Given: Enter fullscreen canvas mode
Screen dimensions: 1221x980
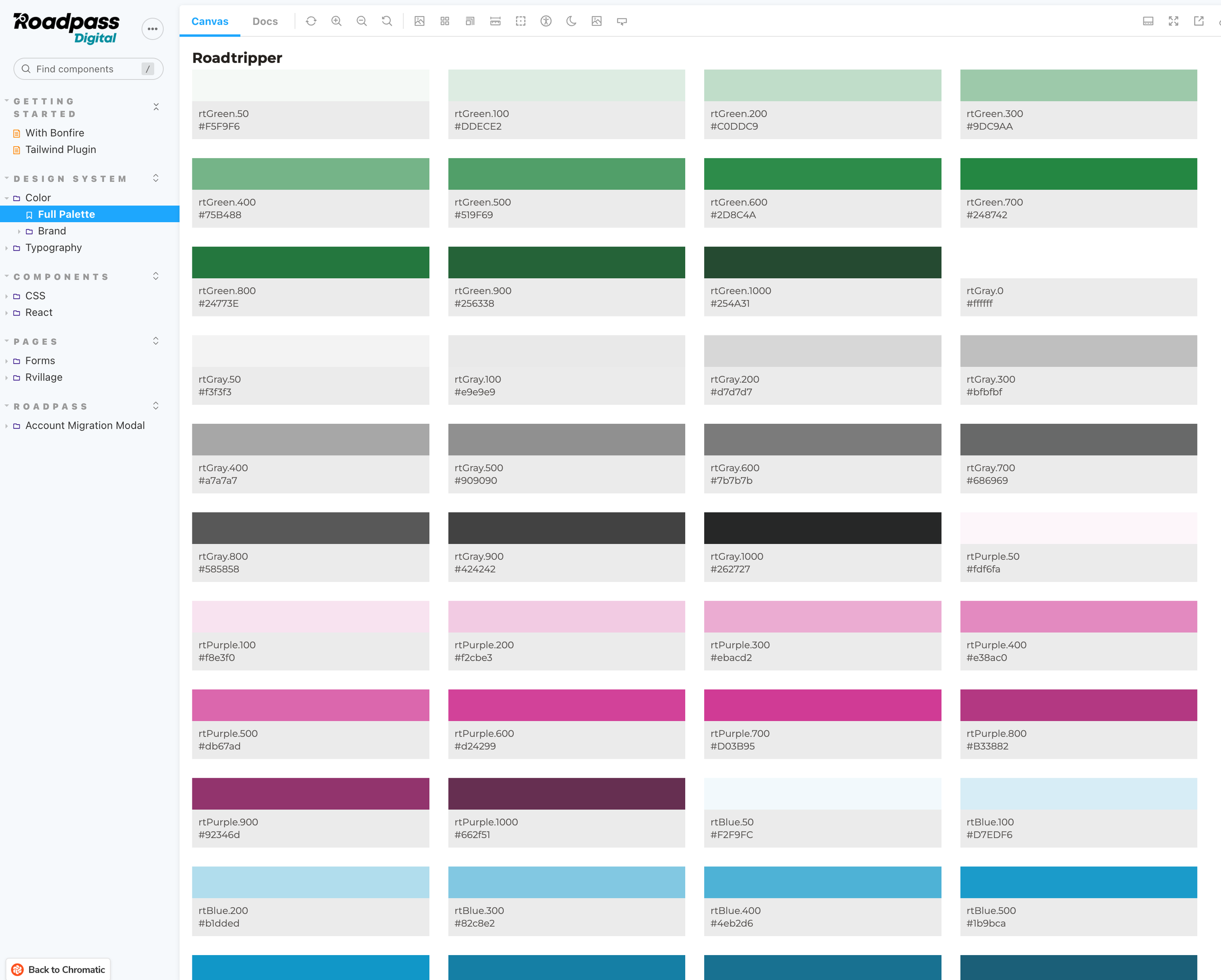Looking at the screenshot, I should [x=1173, y=21].
